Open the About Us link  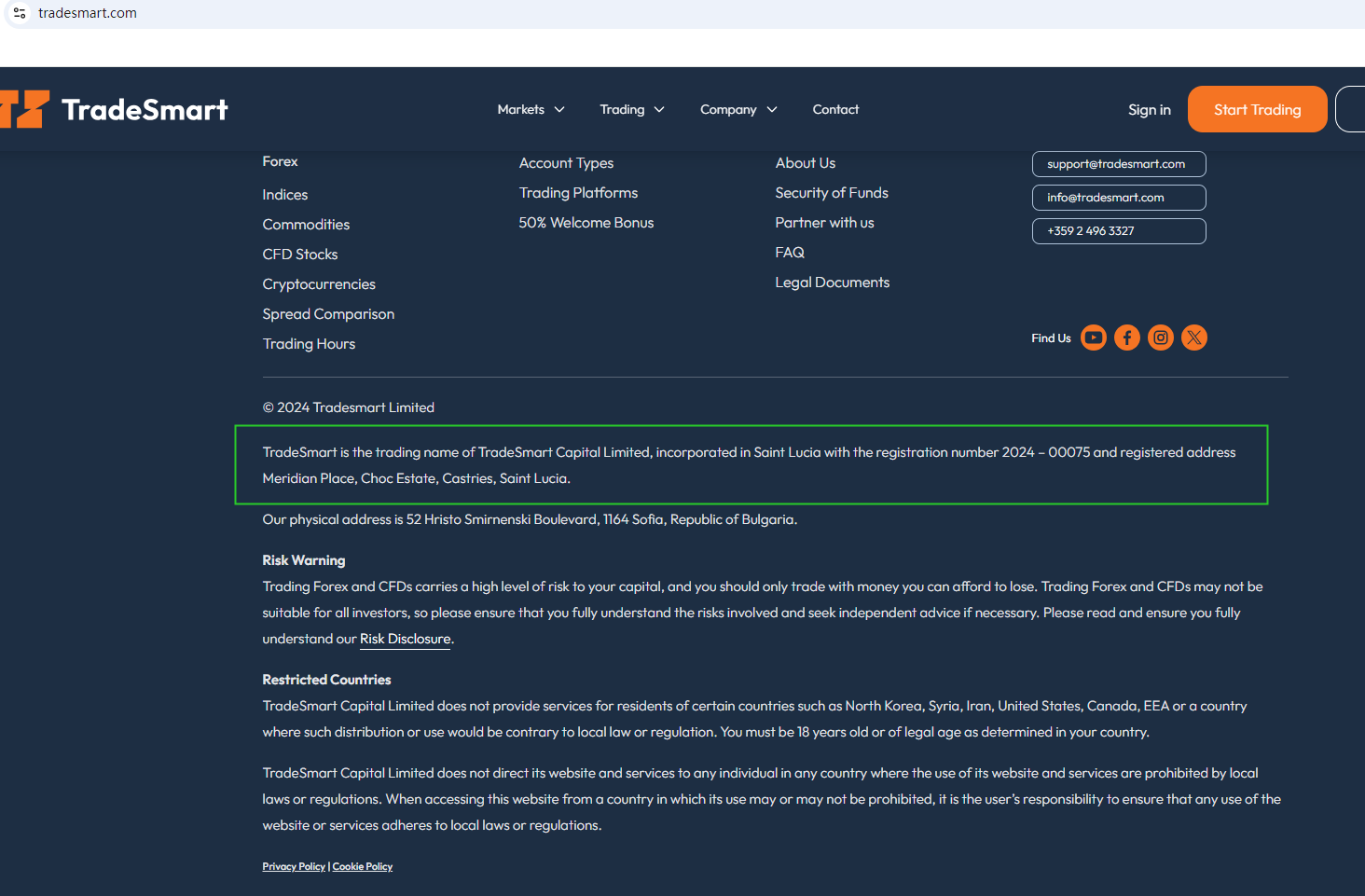tap(805, 163)
